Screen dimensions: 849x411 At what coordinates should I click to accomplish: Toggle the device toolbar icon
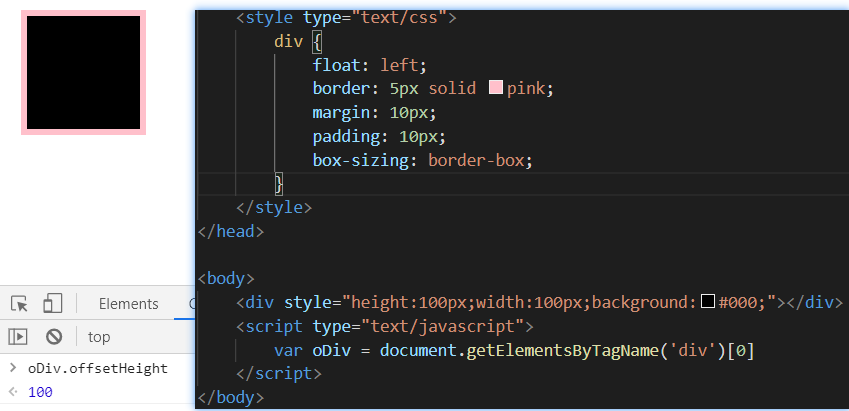[53, 303]
